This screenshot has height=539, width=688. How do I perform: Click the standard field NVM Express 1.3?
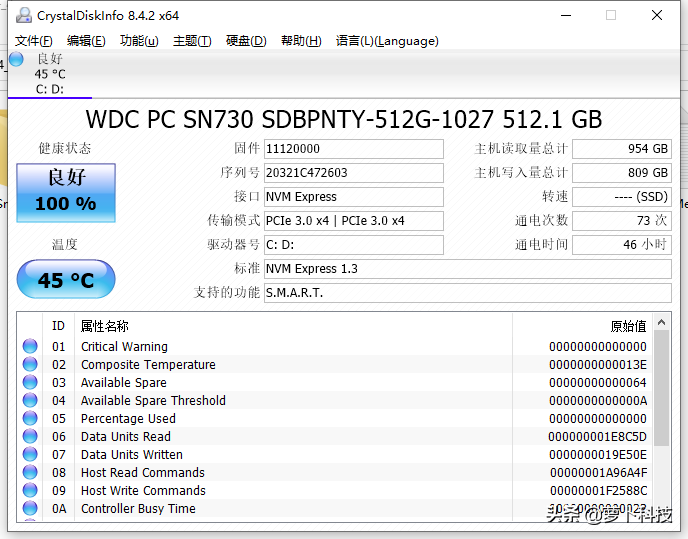[x=468, y=269]
